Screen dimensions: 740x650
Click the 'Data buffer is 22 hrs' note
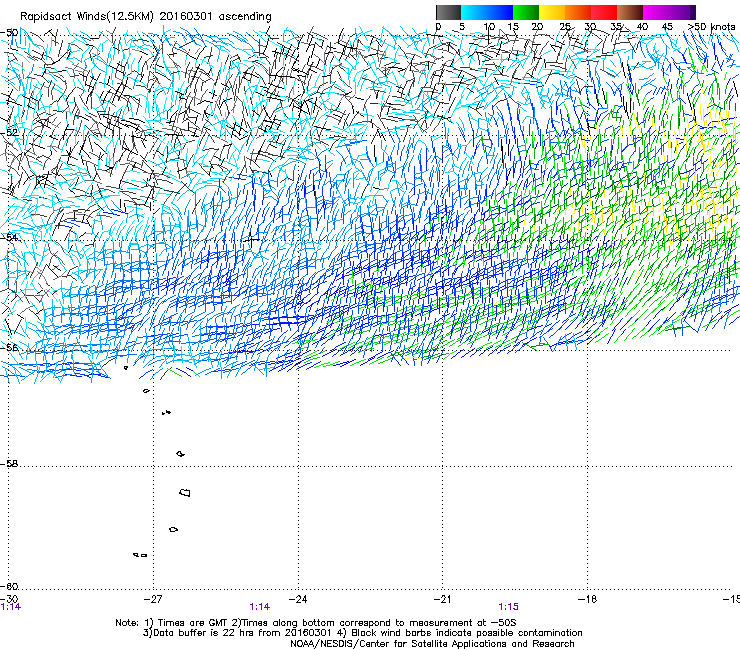click(363, 633)
